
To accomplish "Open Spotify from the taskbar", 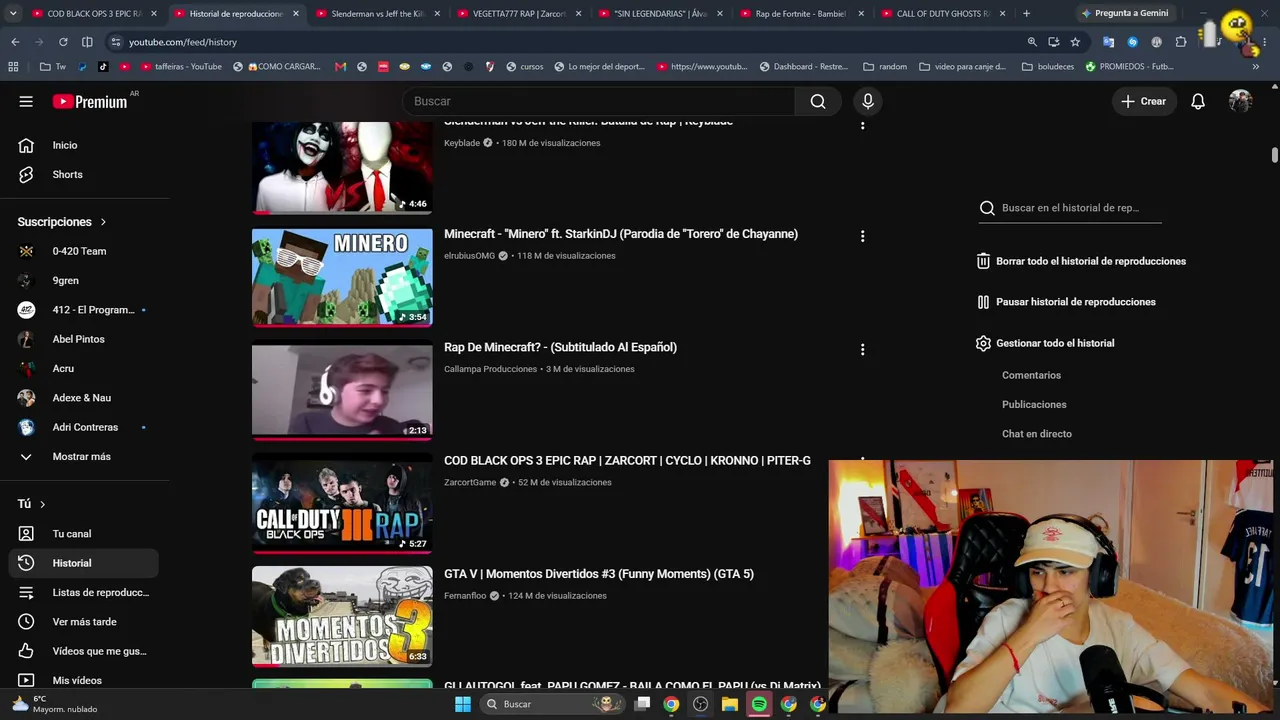I will [x=759, y=704].
